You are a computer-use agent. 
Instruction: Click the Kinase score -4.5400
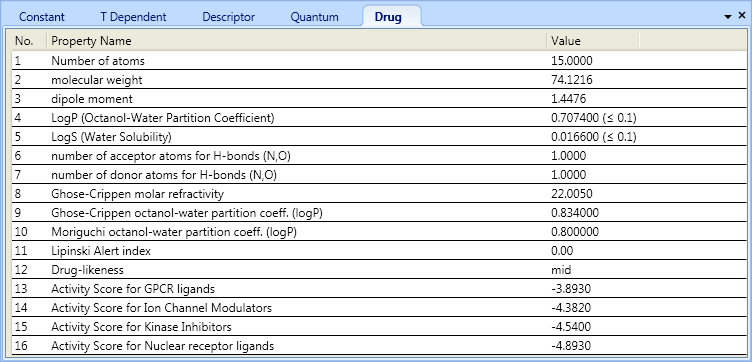point(571,327)
